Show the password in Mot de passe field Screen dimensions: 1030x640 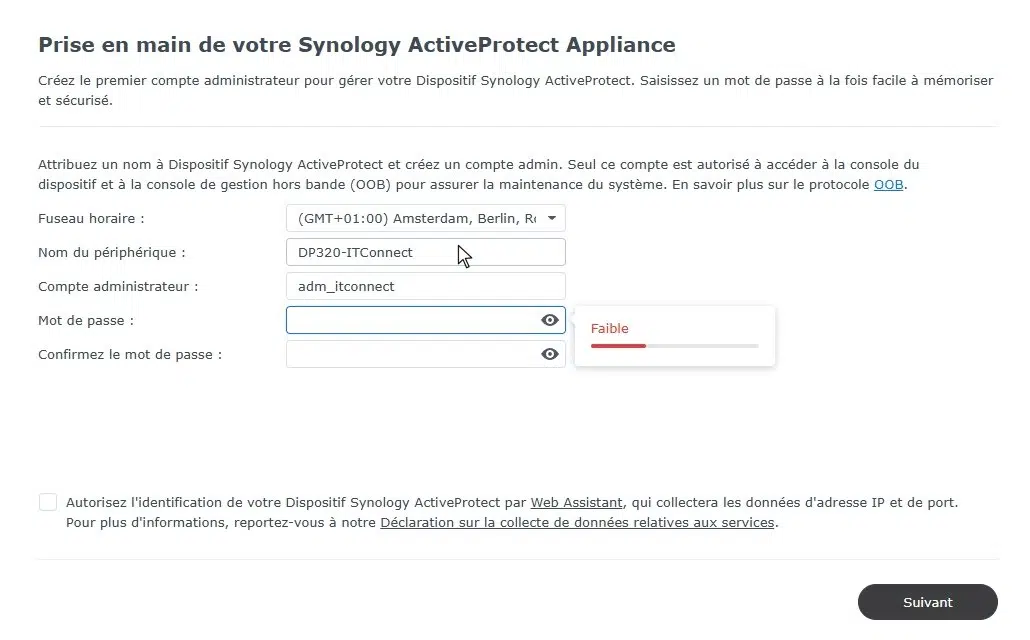click(549, 320)
